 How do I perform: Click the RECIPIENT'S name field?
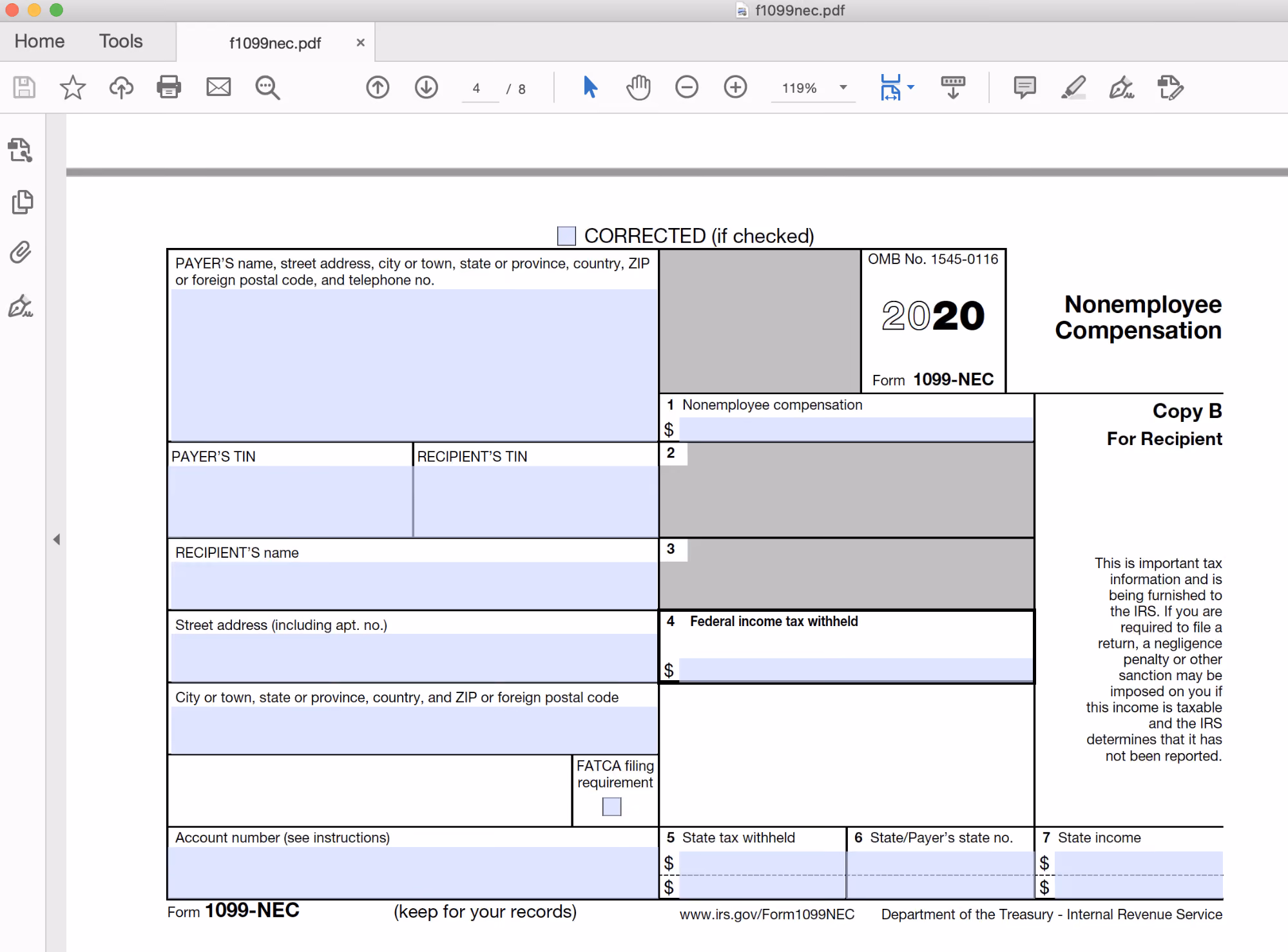(x=413, y=585)
